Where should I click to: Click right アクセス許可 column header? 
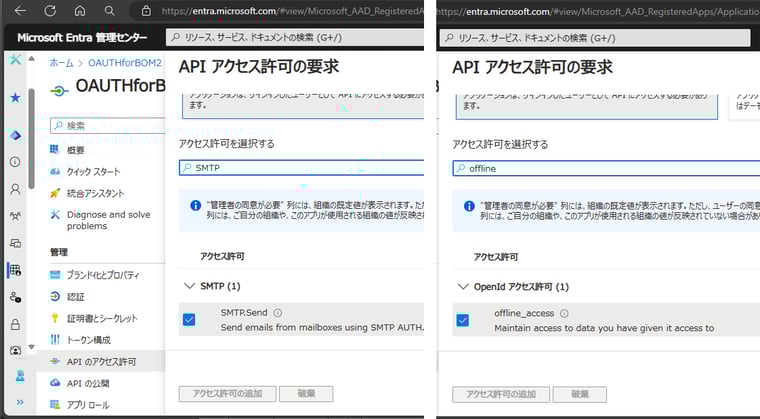pos(496,257)
